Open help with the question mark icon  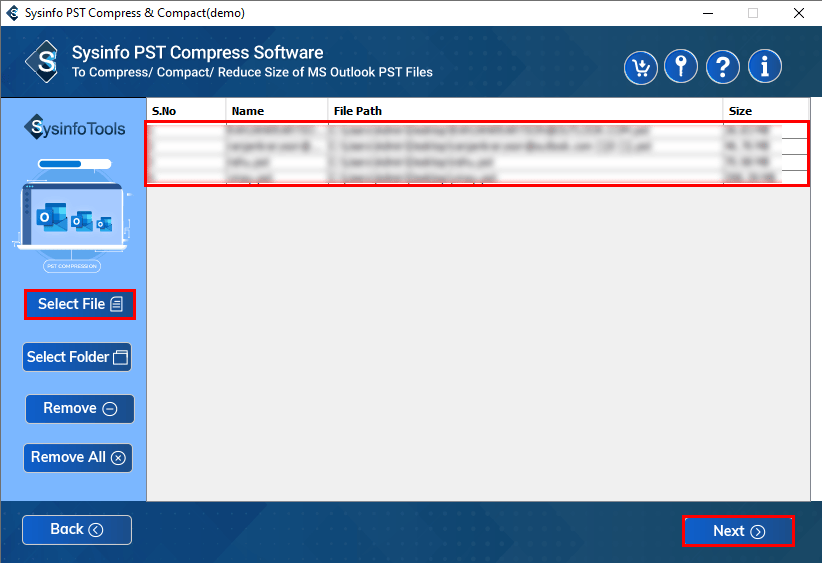(723, 67)
